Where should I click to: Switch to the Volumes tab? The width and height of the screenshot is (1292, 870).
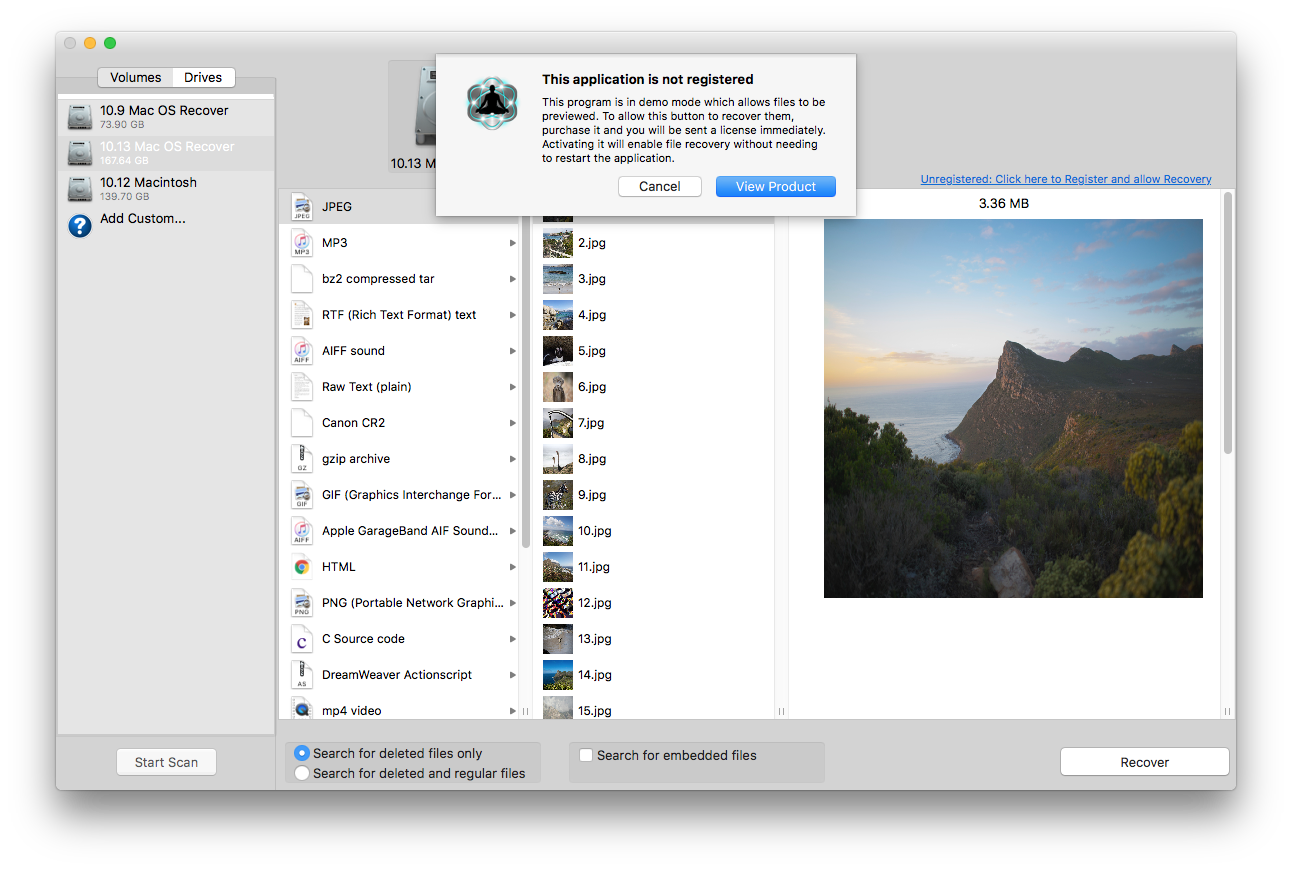tap(135, 77)
